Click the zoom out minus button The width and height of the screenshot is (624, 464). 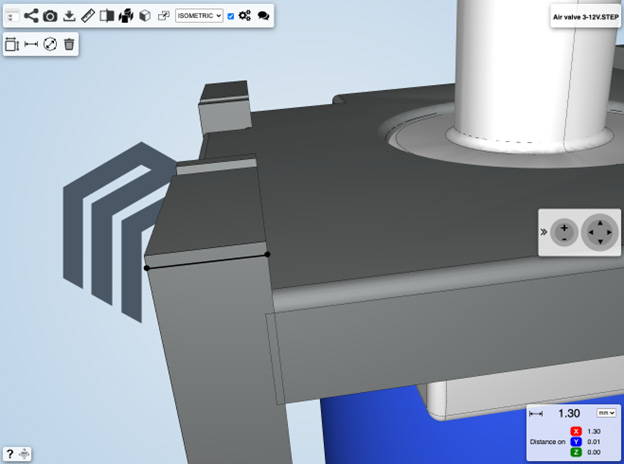pyautogui.click(x=564, y=239)
